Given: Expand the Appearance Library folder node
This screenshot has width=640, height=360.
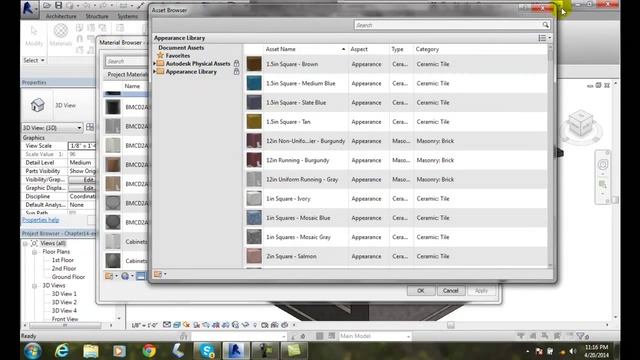Looking at the screenshot, I should pos(155,72).
